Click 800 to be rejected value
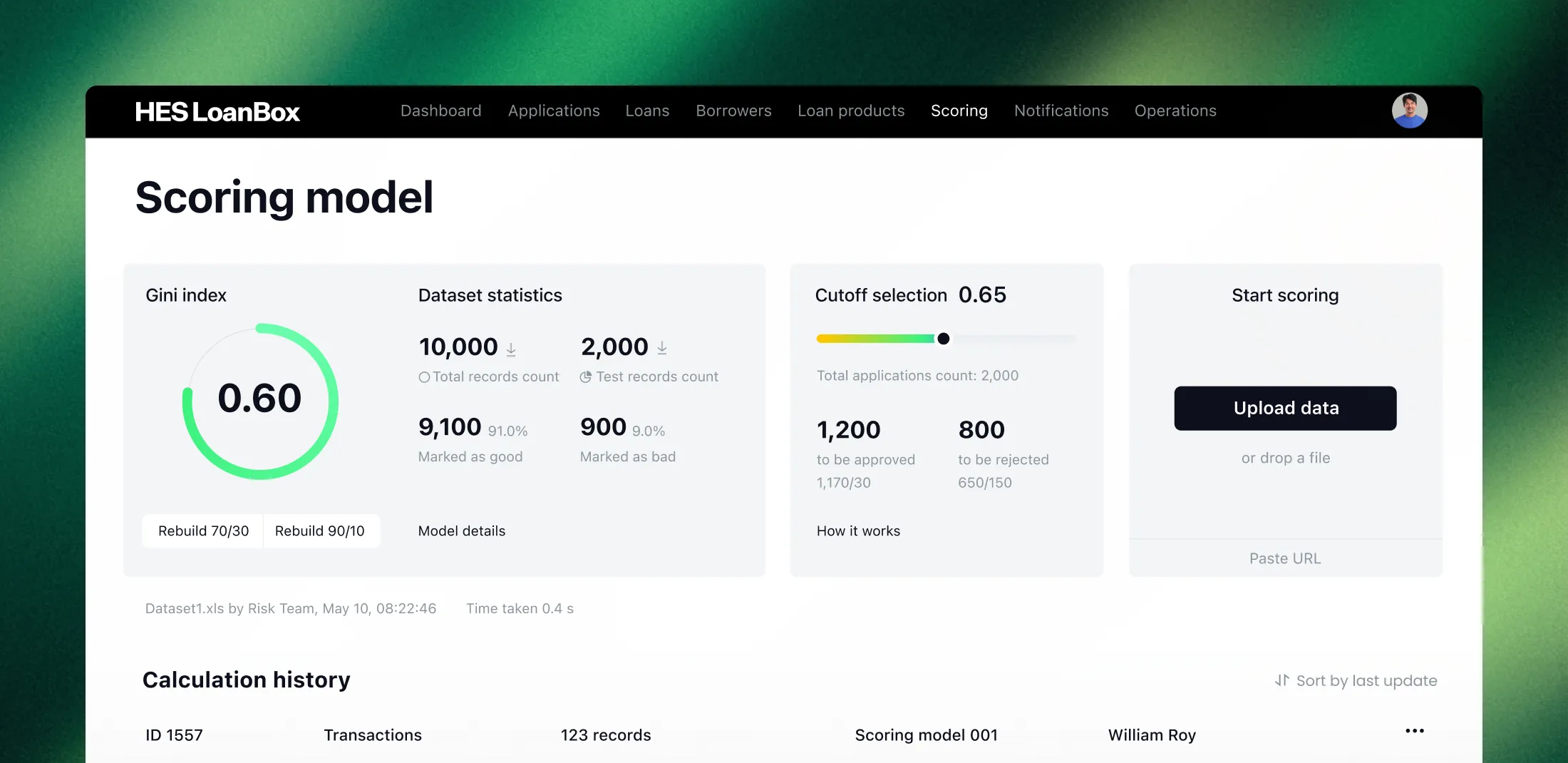This screenshot has width=1568, height=763. coord(981,430)
